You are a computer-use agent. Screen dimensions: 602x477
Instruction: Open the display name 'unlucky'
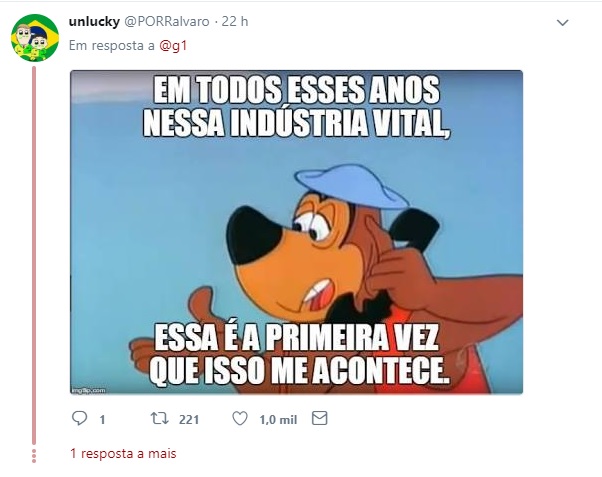tap(94, 22)
